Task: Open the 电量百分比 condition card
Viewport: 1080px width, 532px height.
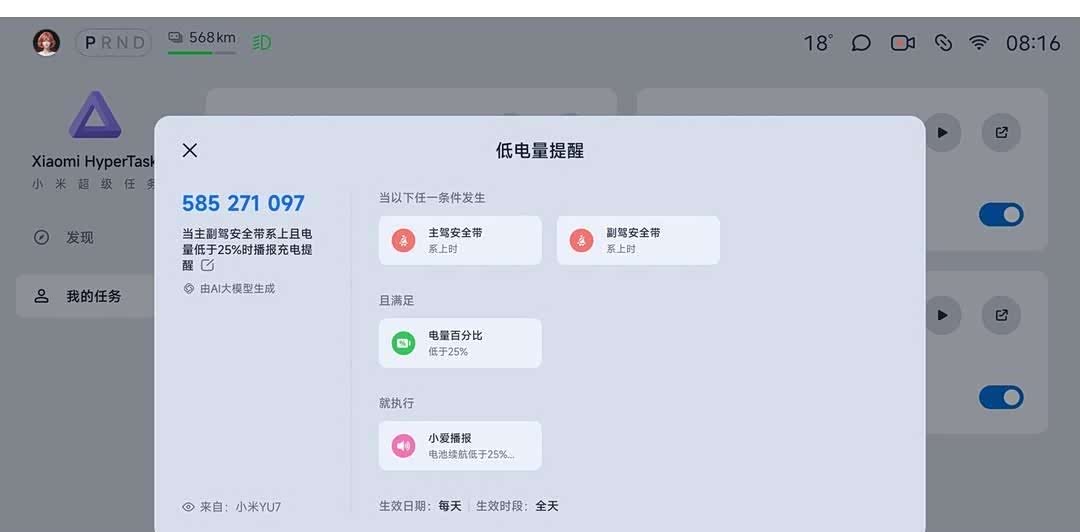Action: 460,343
